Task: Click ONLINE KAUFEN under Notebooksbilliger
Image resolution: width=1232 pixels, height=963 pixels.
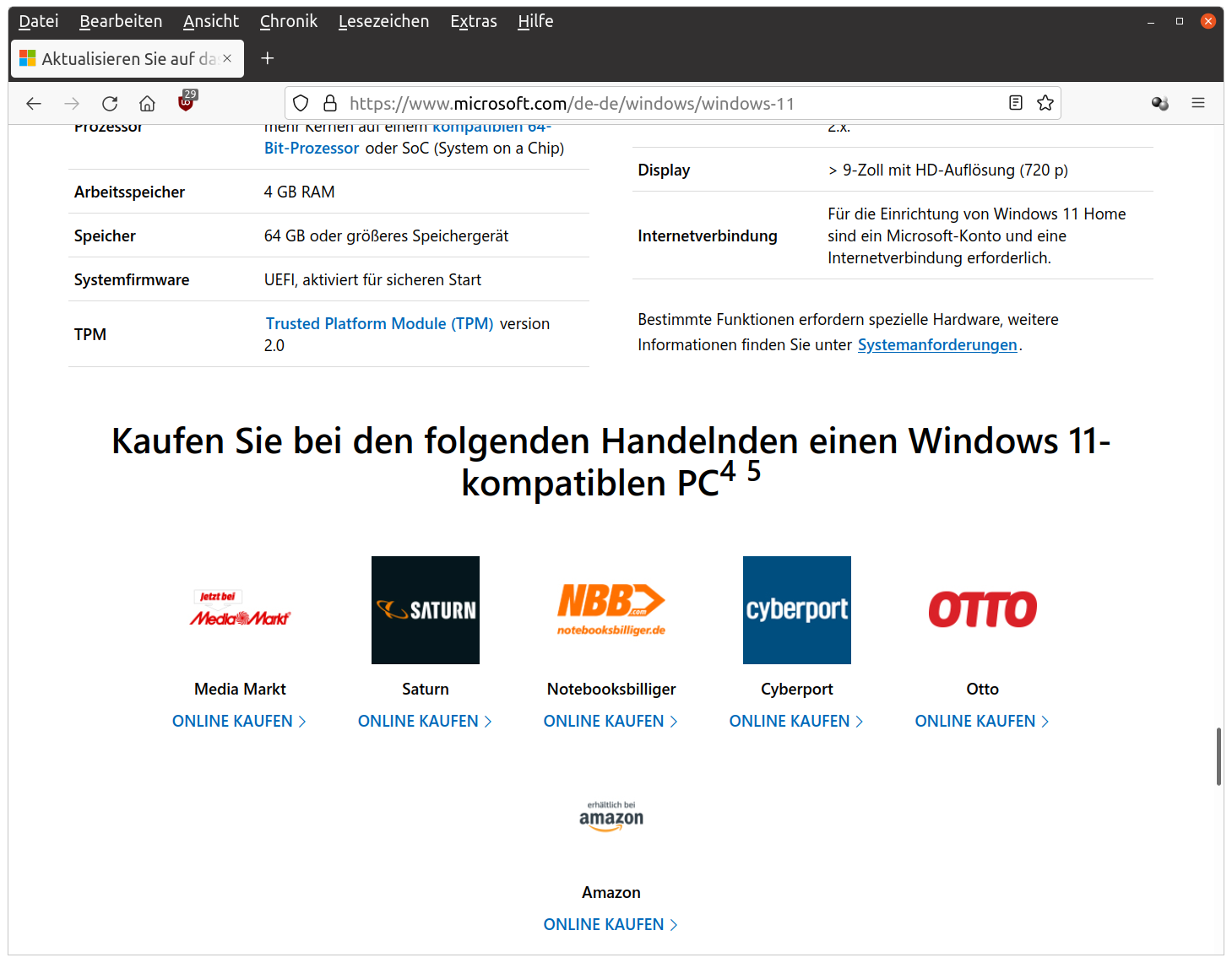Action: 611,722
